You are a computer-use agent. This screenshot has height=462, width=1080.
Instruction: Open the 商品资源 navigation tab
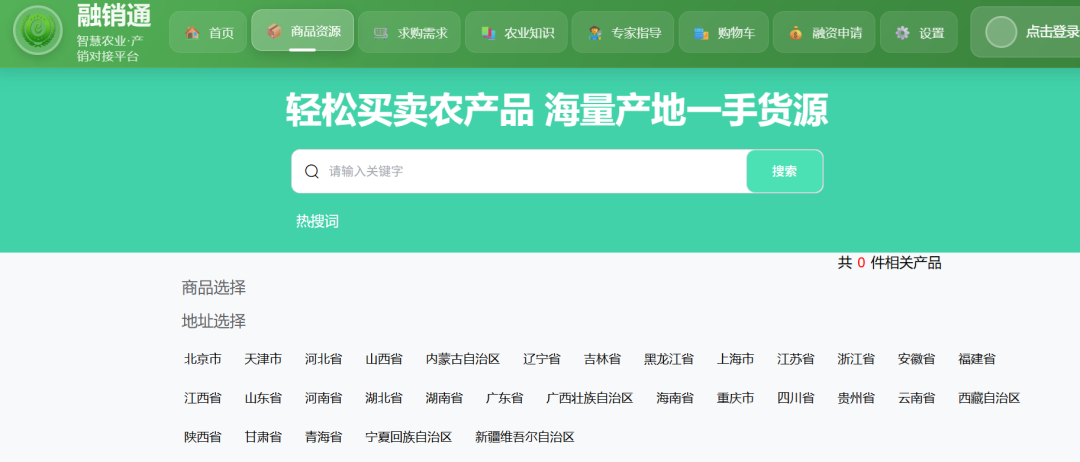[302, 30]
